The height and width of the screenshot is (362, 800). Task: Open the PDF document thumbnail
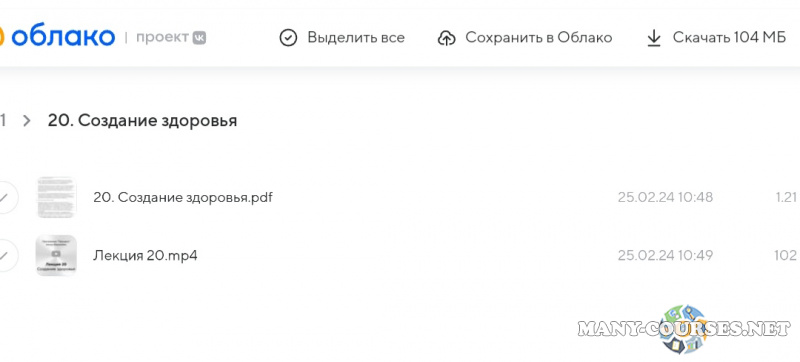pyautogui.click(x=56, y=197)
